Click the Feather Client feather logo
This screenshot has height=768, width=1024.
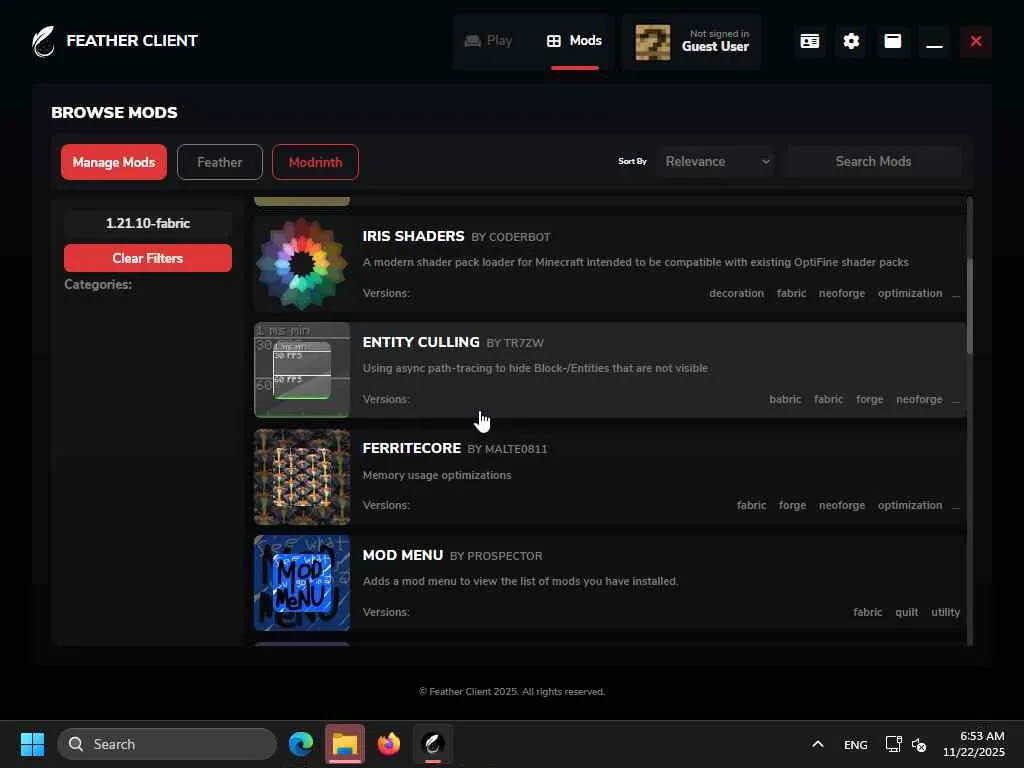[44, 41]
